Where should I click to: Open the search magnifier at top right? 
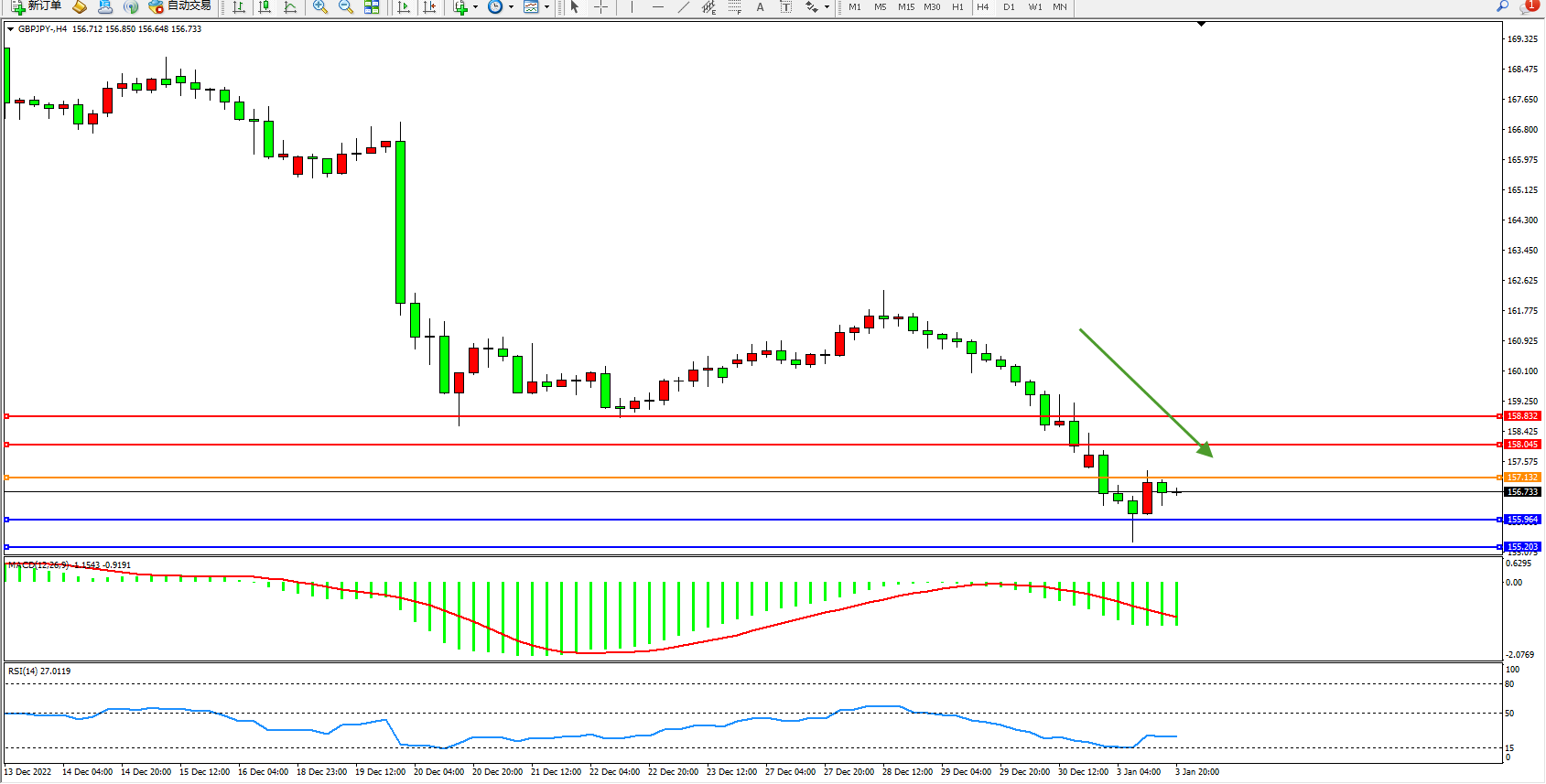[1502, 6]
